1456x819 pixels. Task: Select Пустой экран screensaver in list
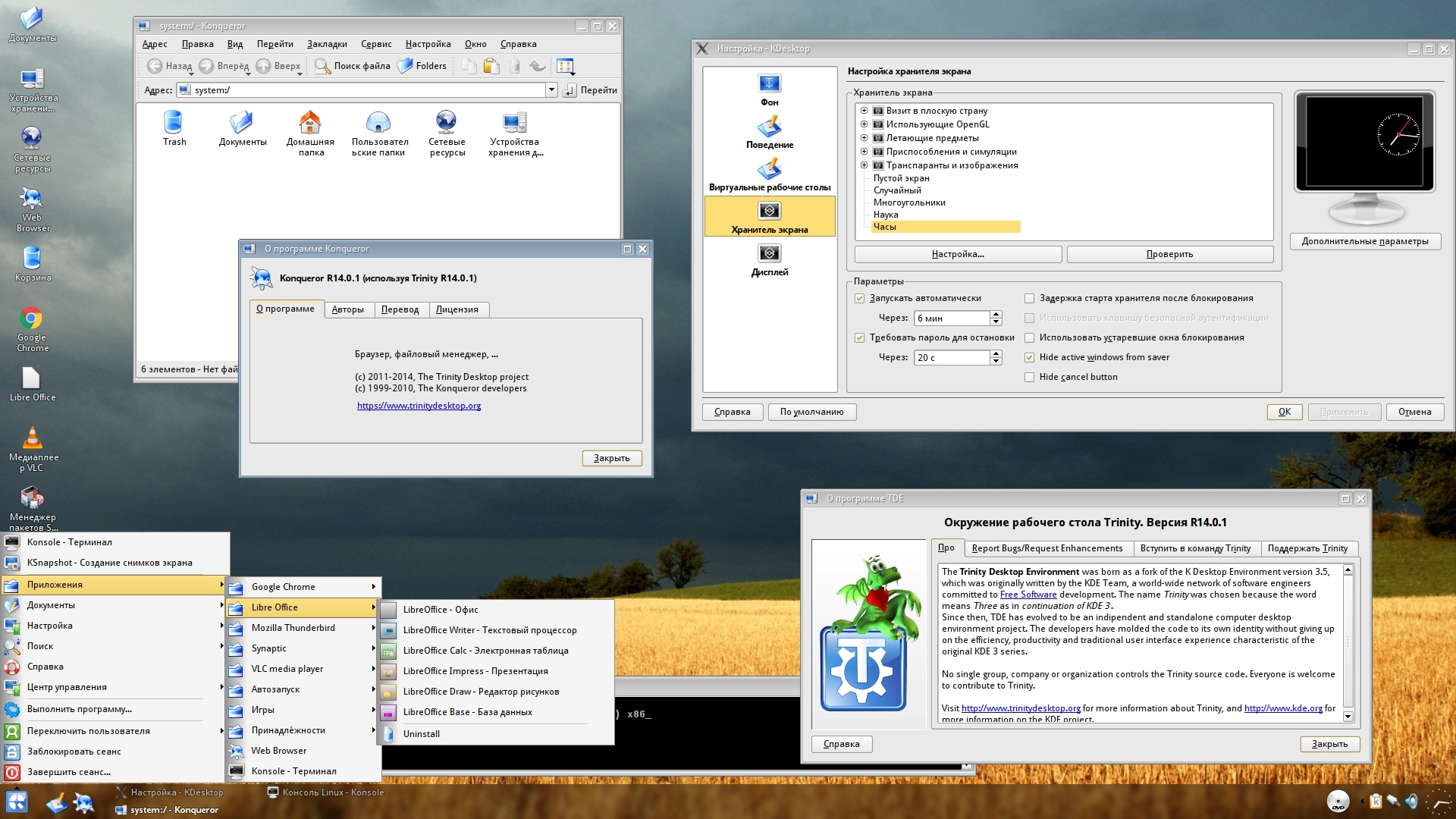click(x=901, y=178)
